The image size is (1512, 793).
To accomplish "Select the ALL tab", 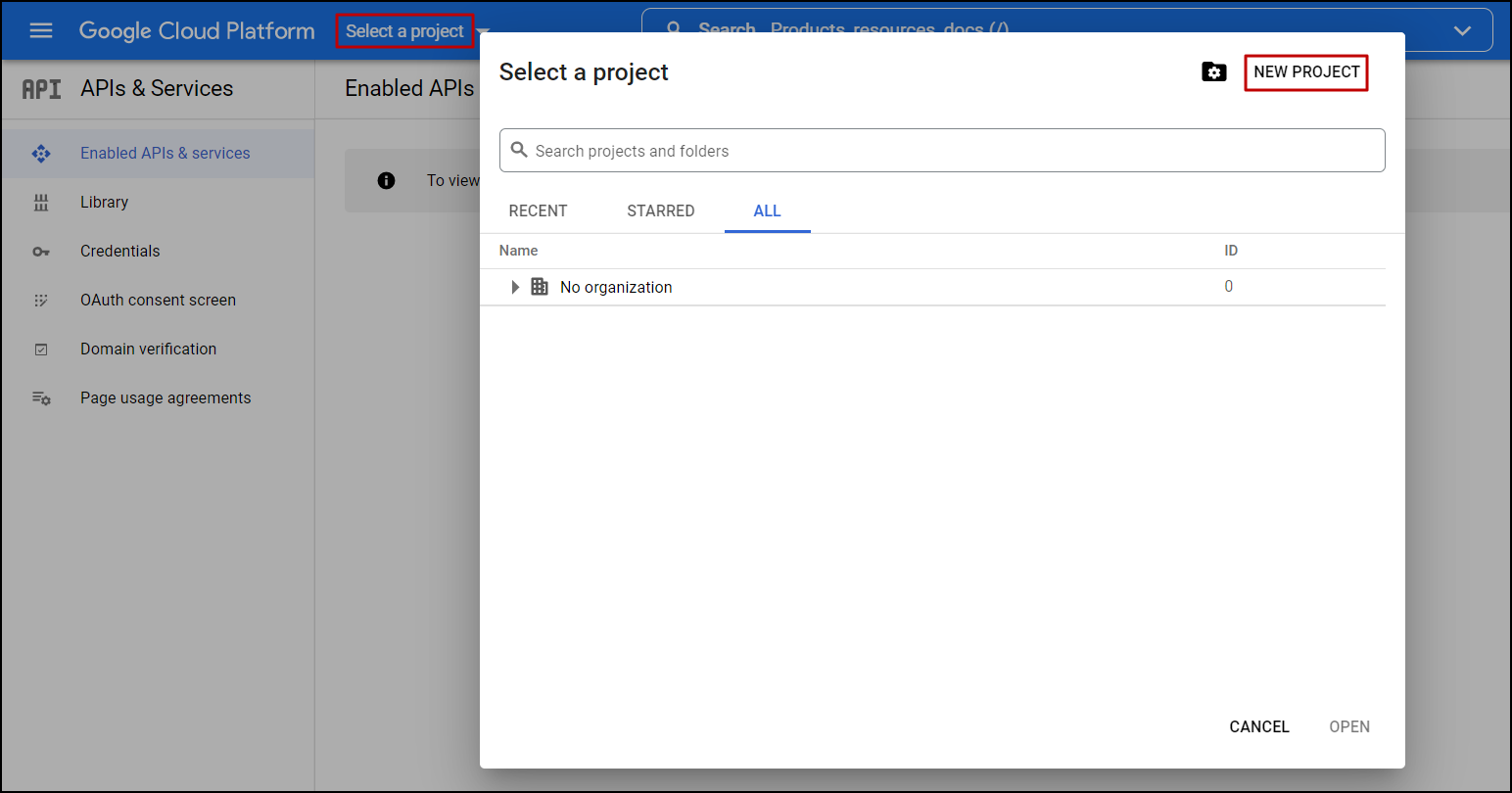I will [767, 210].
